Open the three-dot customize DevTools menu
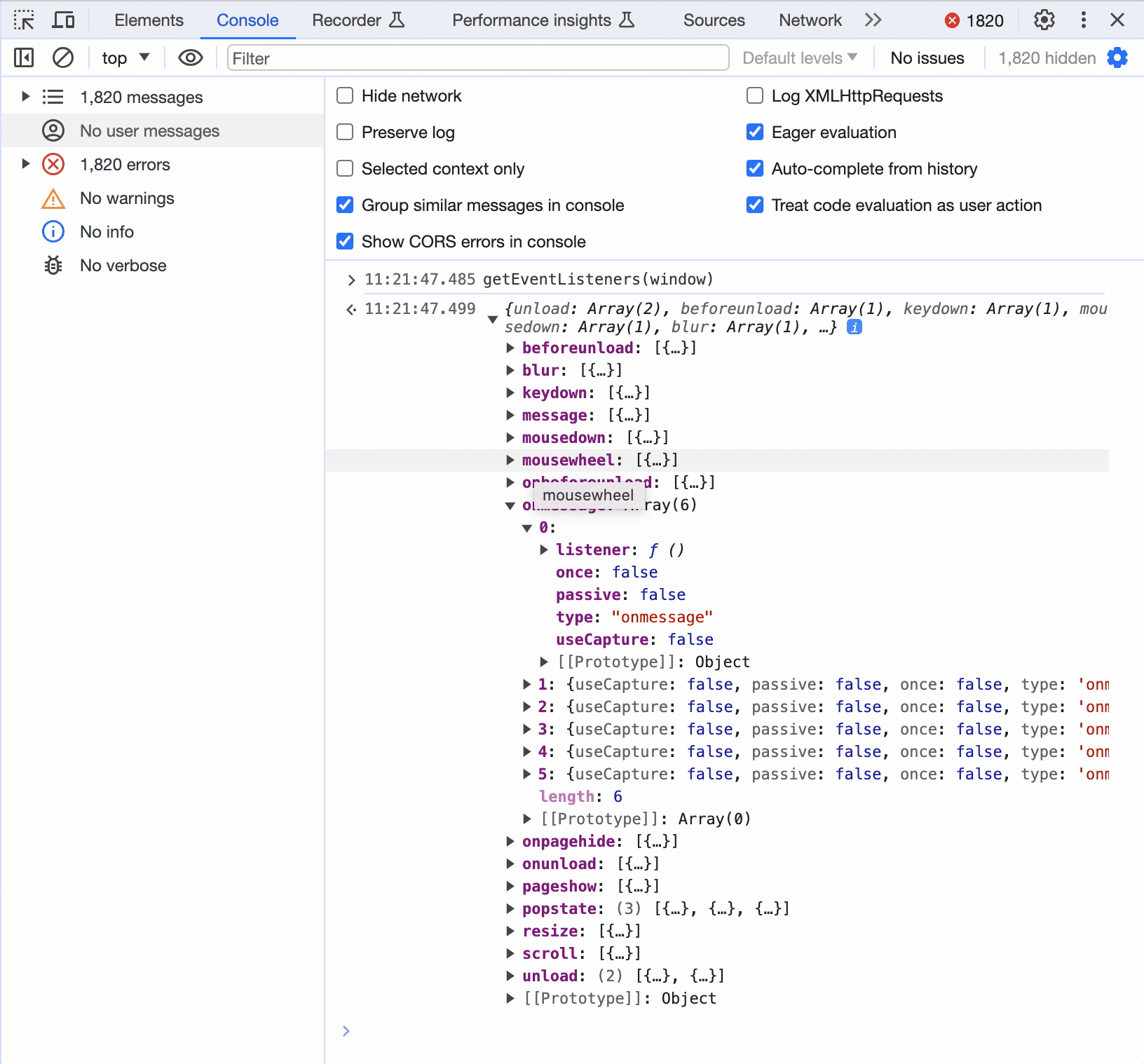 click(1083, 20)
